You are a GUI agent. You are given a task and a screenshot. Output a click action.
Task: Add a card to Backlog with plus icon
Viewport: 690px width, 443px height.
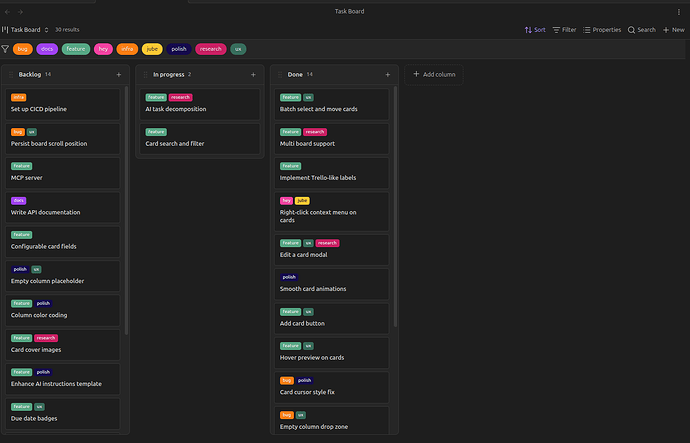119,74
